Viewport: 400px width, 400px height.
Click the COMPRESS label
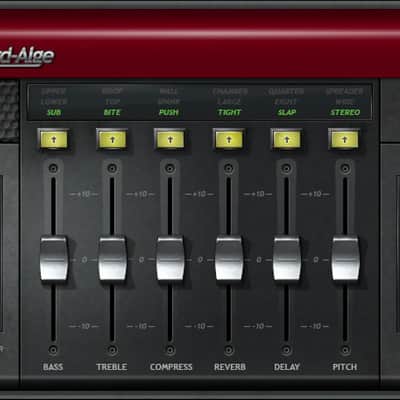click(x=171, y=367)
